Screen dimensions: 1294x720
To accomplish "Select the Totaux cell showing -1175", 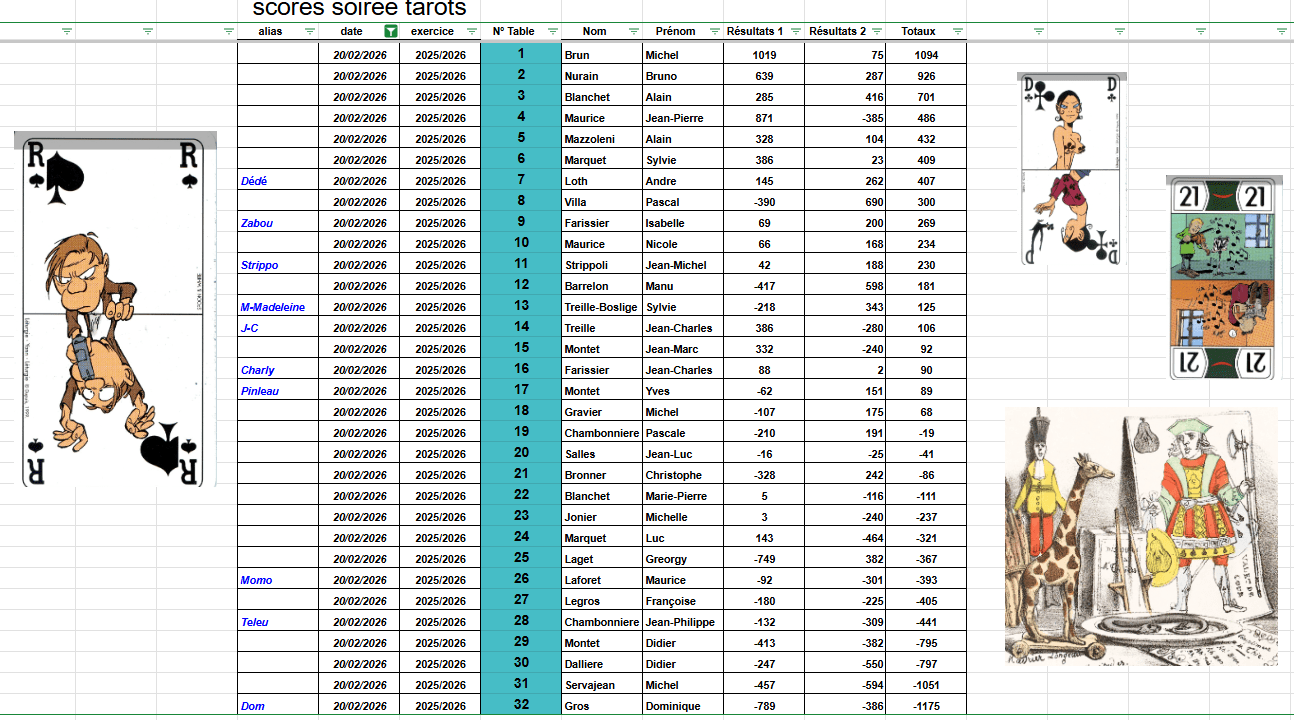I will coord(926,706).
